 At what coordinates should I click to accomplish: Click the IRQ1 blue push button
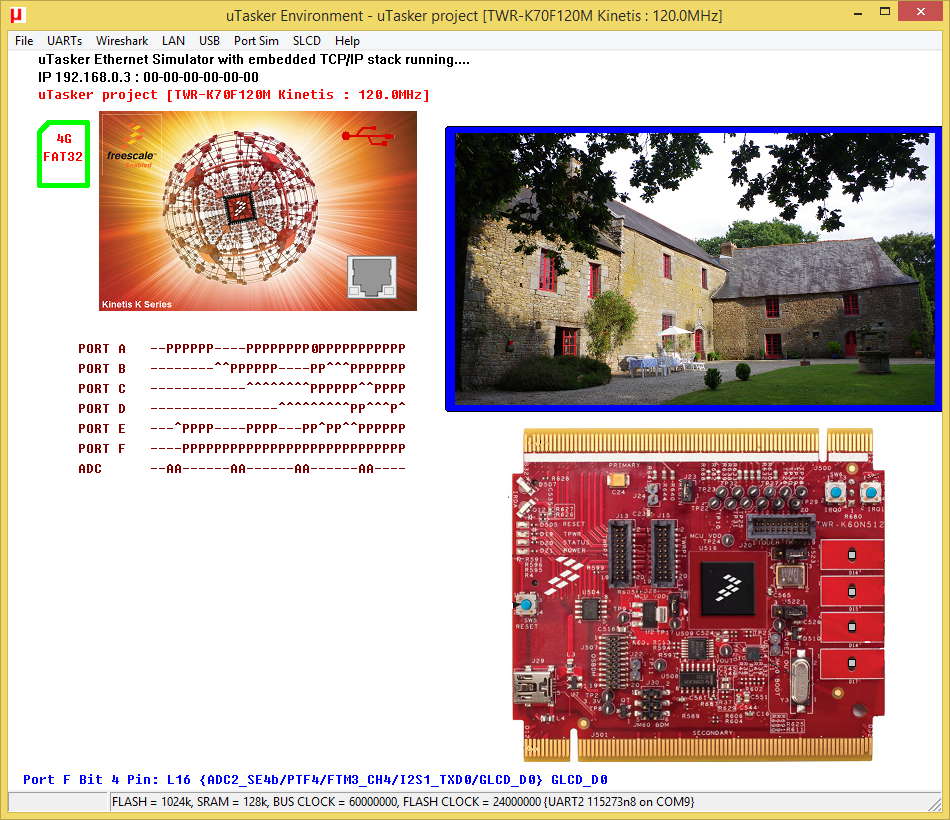871,492
